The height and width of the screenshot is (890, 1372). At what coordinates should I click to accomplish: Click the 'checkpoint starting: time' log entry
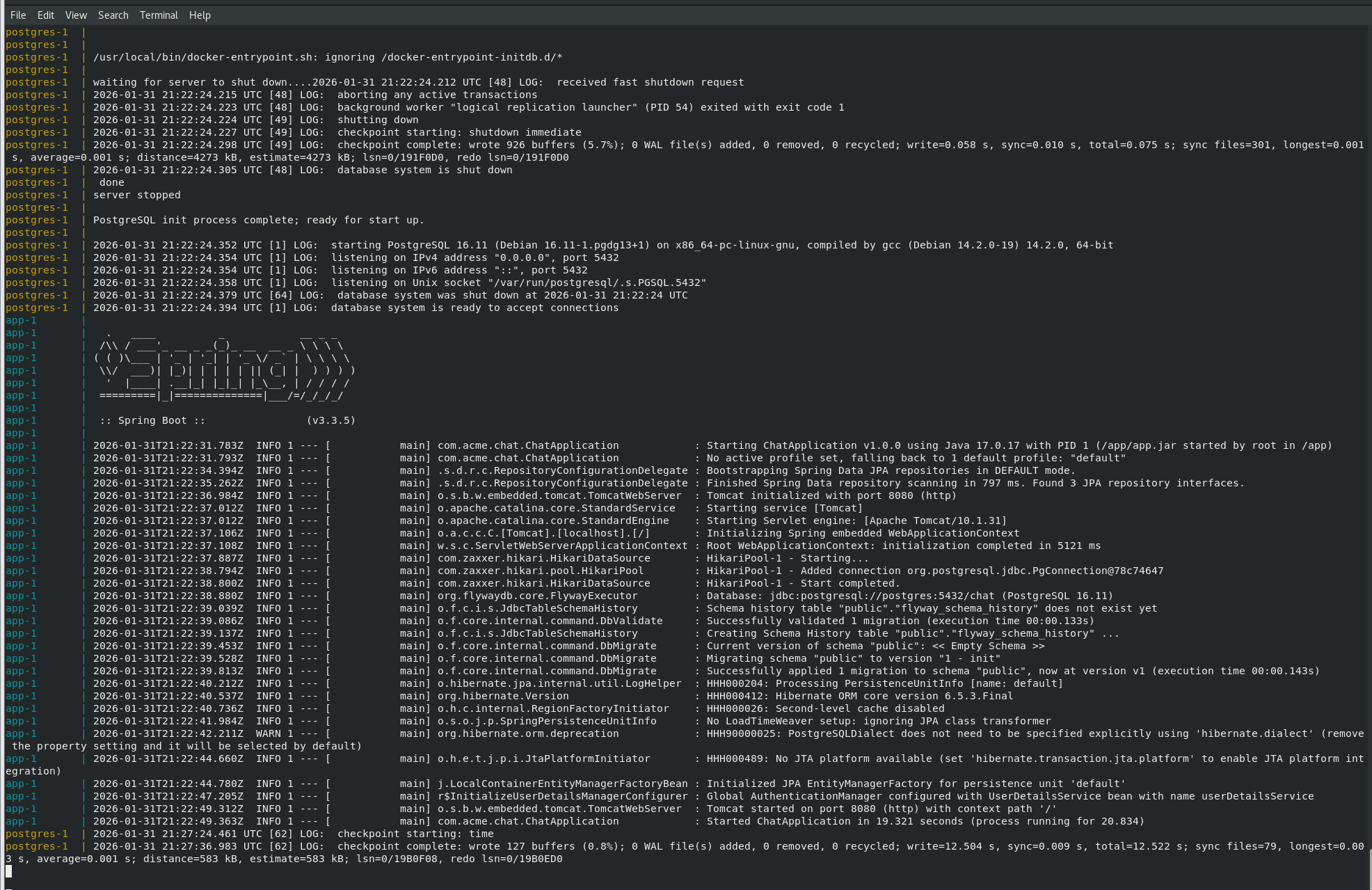(415, 834)
